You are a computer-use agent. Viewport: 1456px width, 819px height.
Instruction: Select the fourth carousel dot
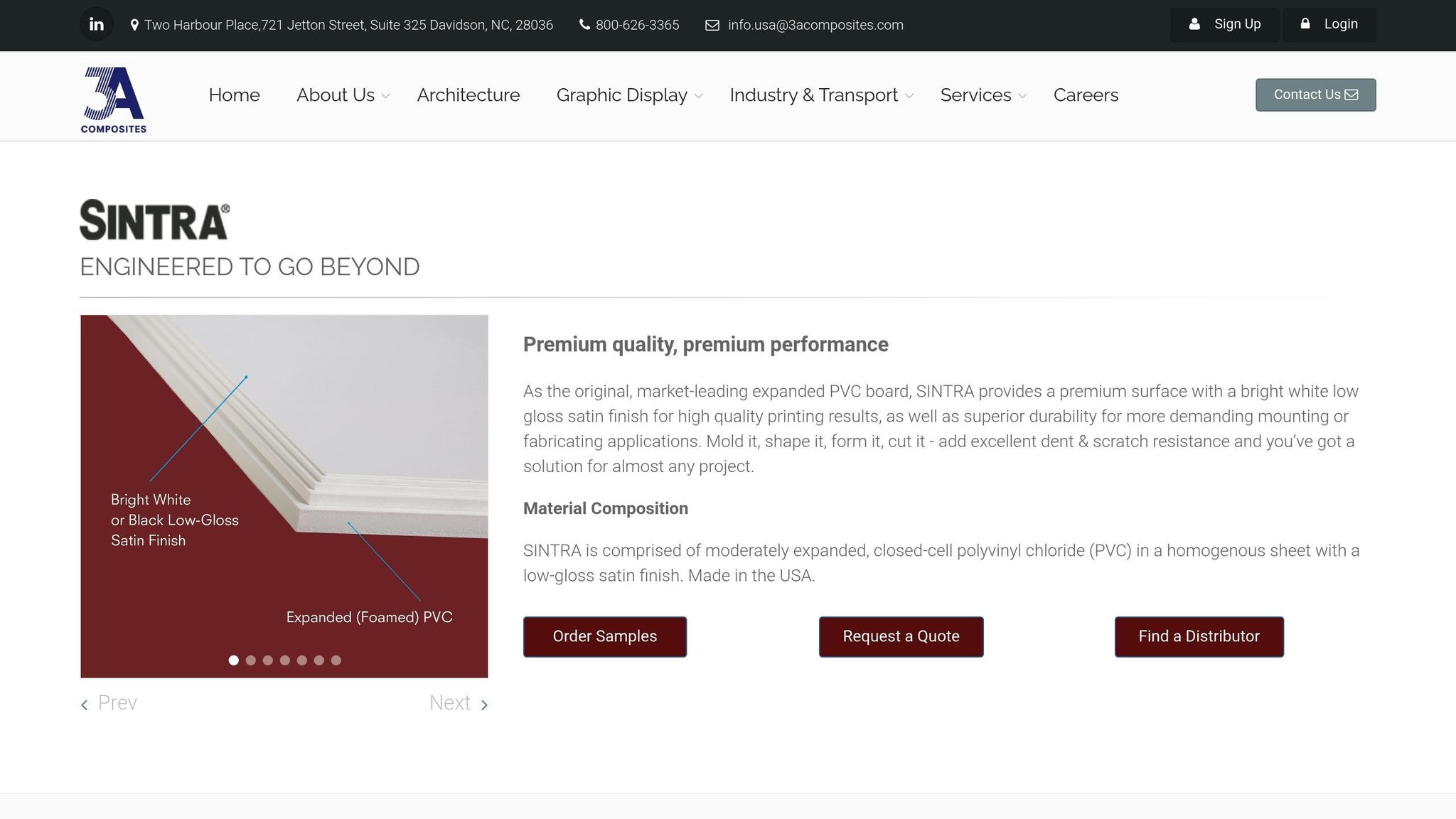click(x=285, y=660)
